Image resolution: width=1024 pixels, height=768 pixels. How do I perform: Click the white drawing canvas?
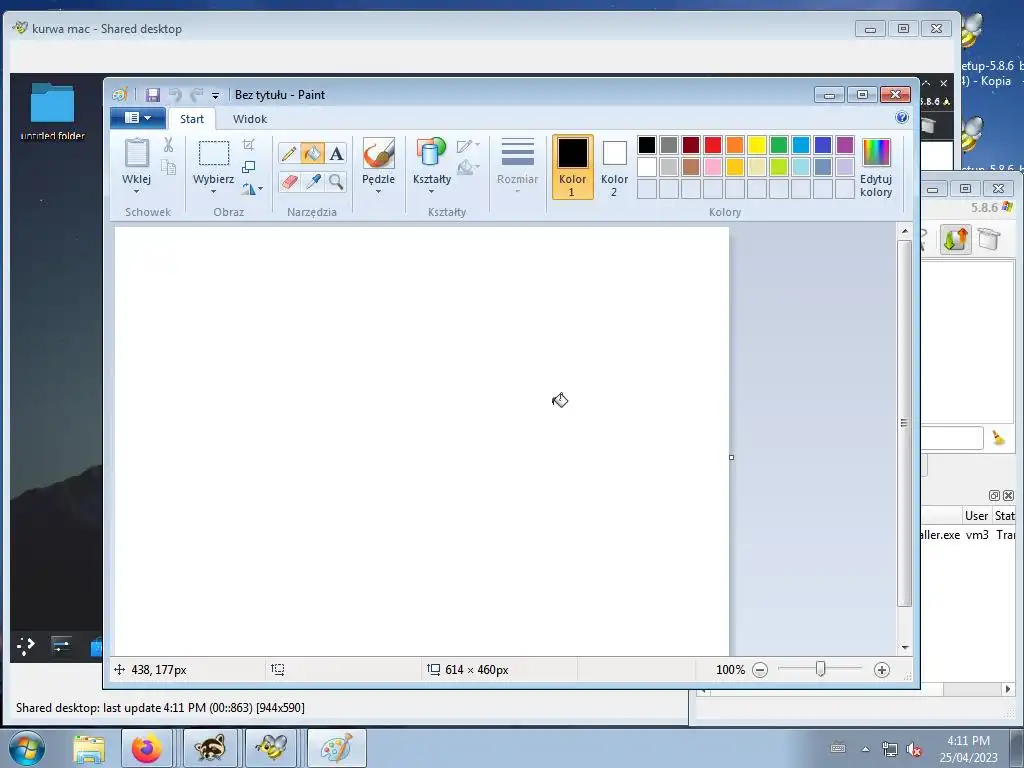pyautogui.click(x=422, y=441)
